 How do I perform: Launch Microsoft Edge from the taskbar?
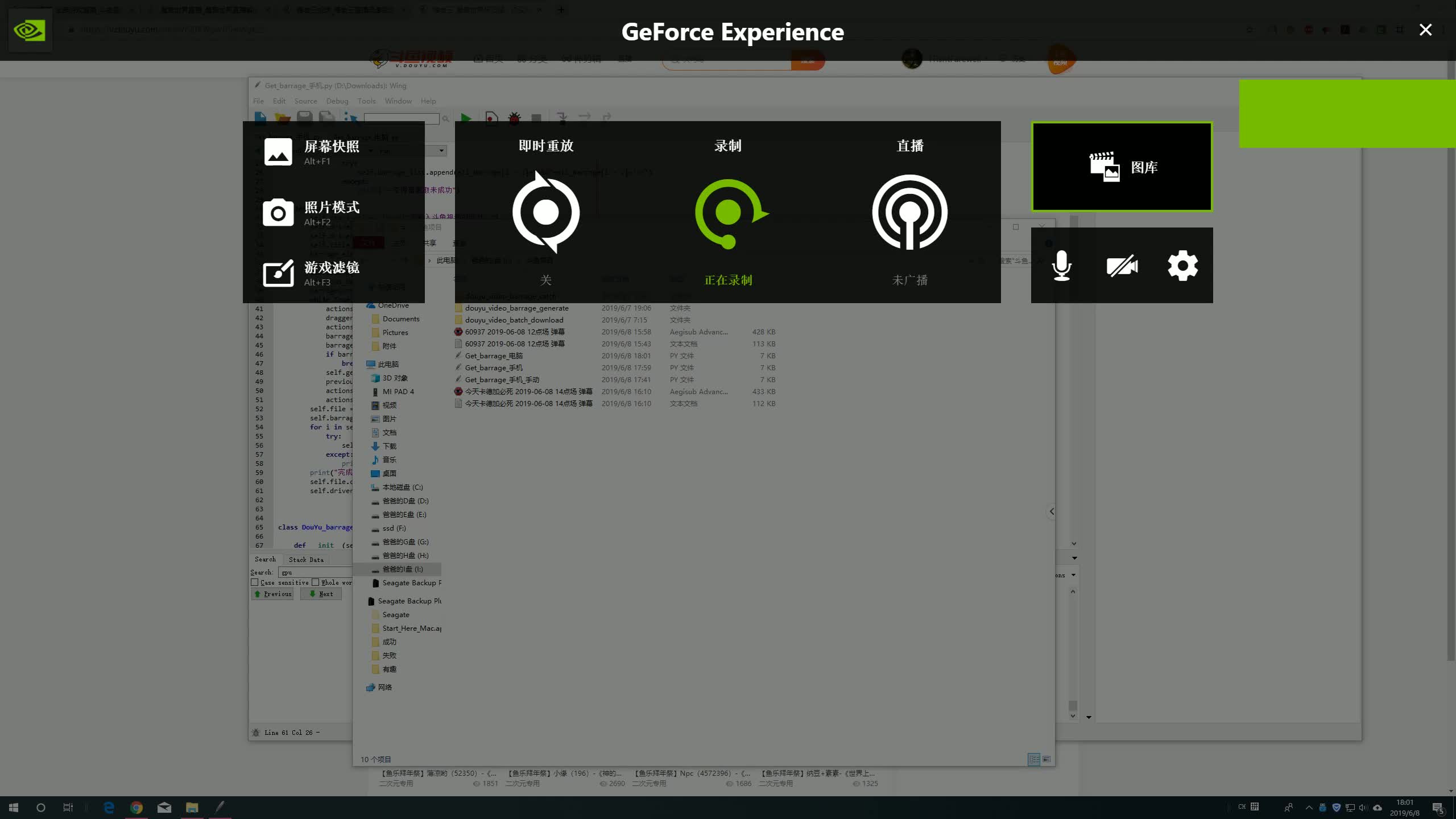[109, 807]
